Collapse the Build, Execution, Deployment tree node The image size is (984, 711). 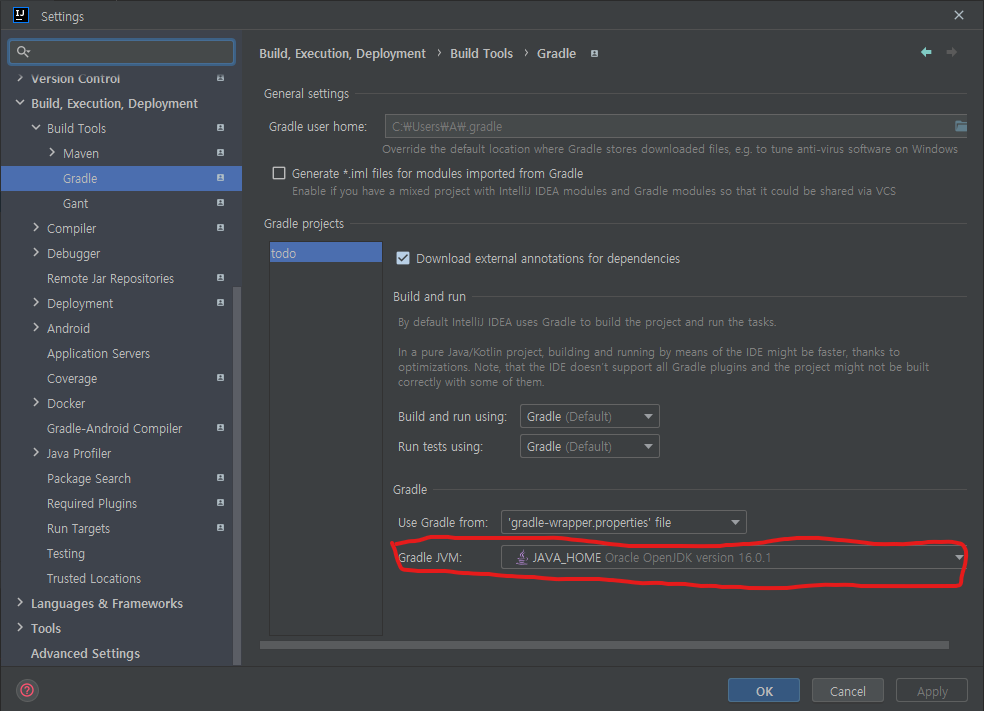20,103
